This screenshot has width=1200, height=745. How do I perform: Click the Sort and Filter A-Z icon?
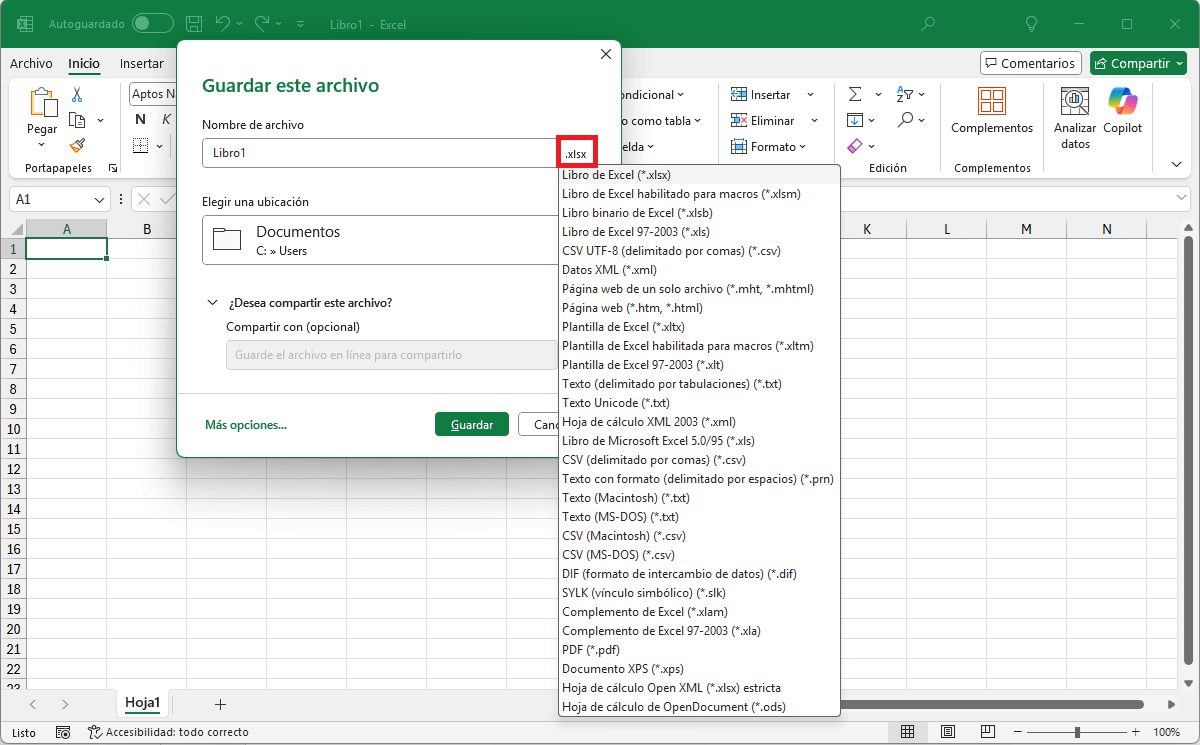(x=905, y=94)
